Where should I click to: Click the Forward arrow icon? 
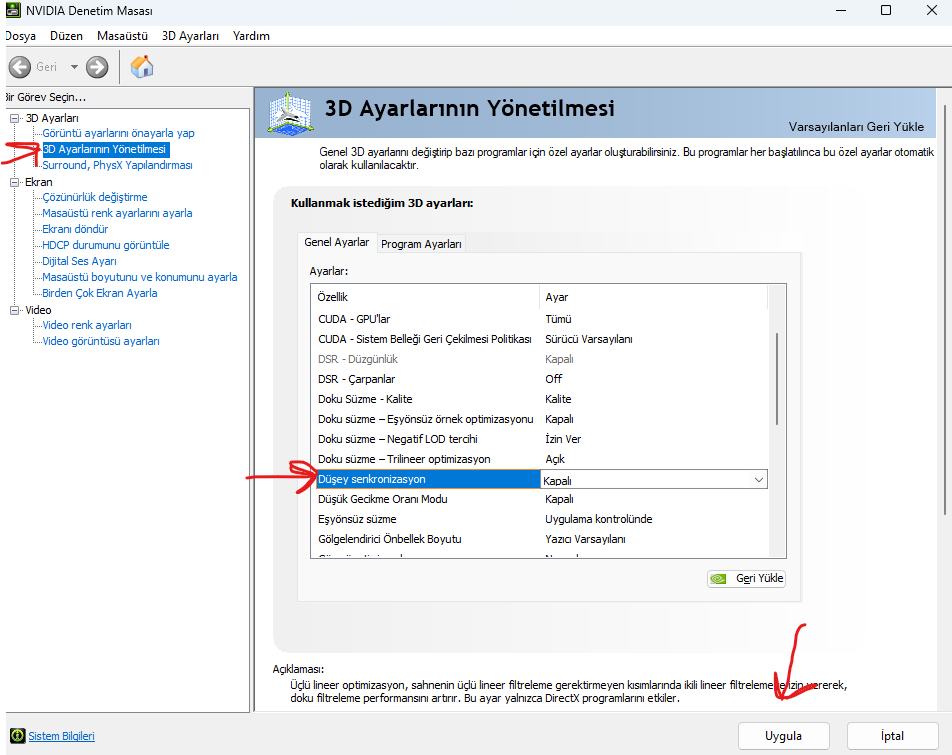pos(97,67)
